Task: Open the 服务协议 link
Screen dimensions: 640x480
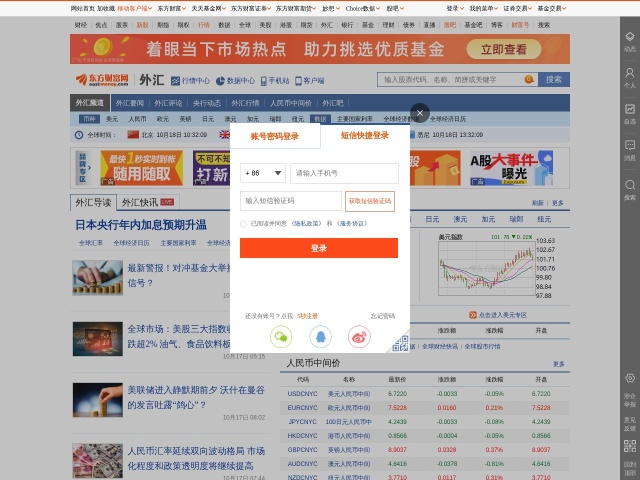Action: pyautogui.click(x=352, y=223)
